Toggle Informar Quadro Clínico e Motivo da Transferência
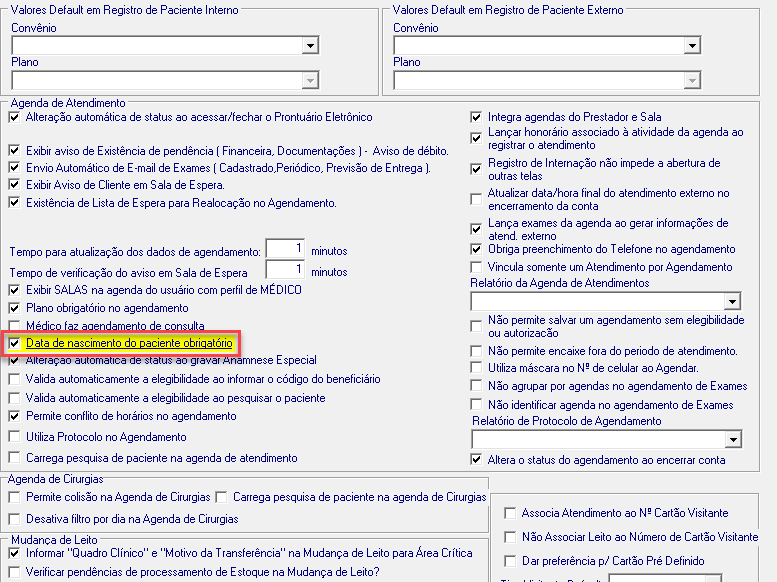The image size is (777, 582). click(x=14, y=553)
